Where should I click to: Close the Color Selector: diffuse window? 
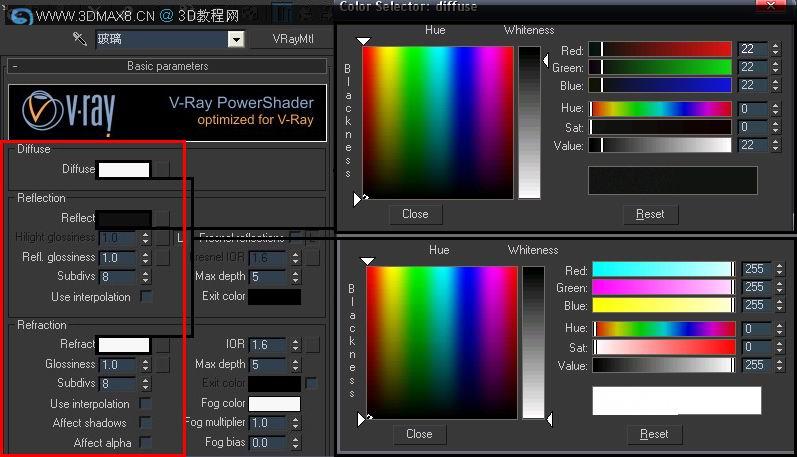[x=771, y=6]
